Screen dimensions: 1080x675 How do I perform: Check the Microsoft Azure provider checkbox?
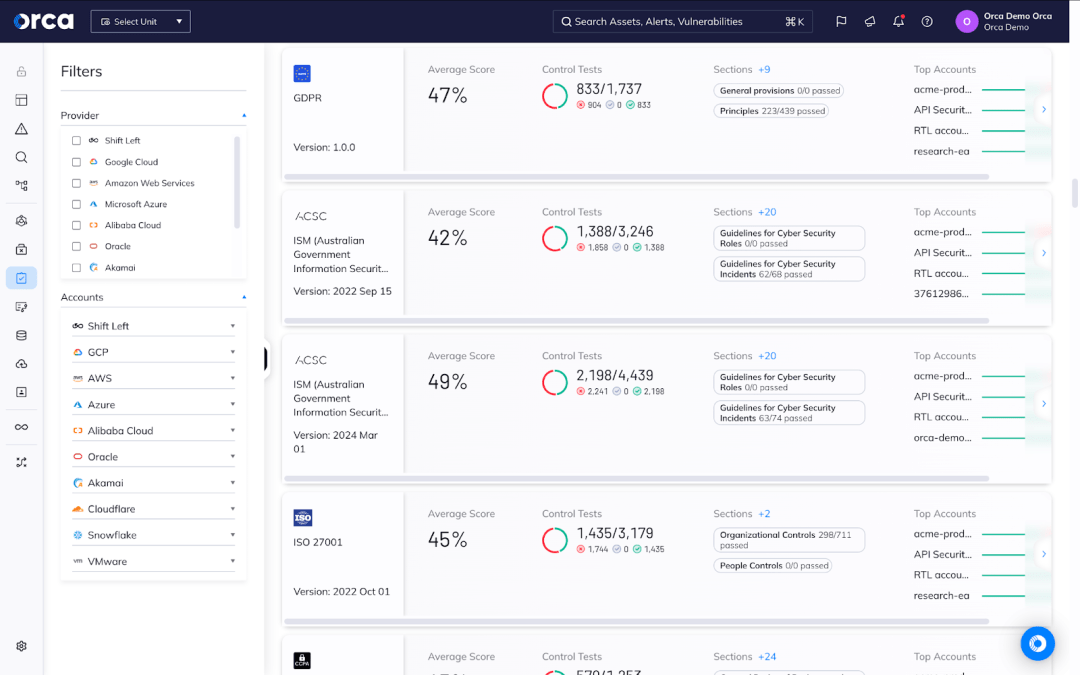point(76,205)
